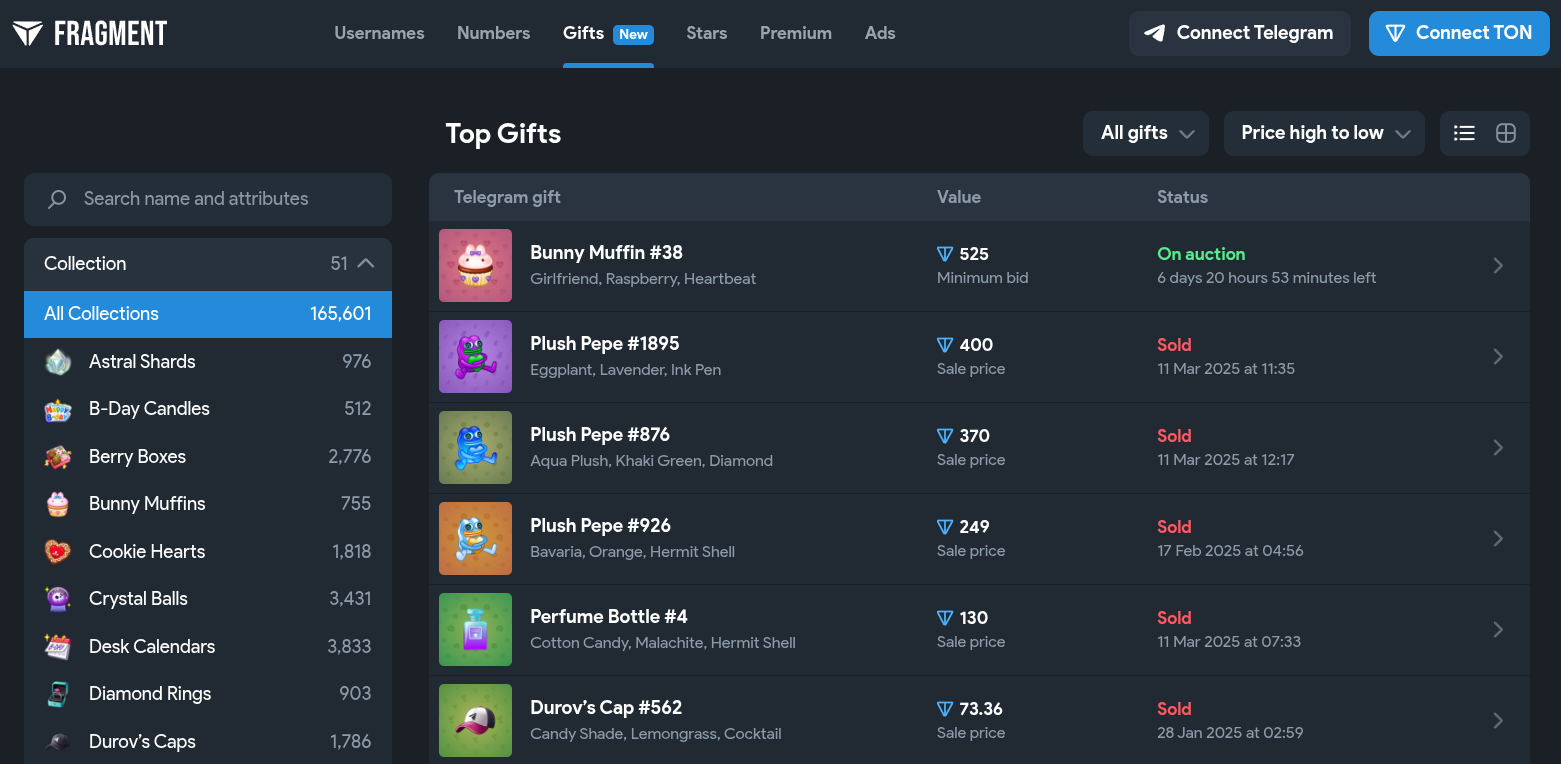Click the Value column header

point(959,197)
